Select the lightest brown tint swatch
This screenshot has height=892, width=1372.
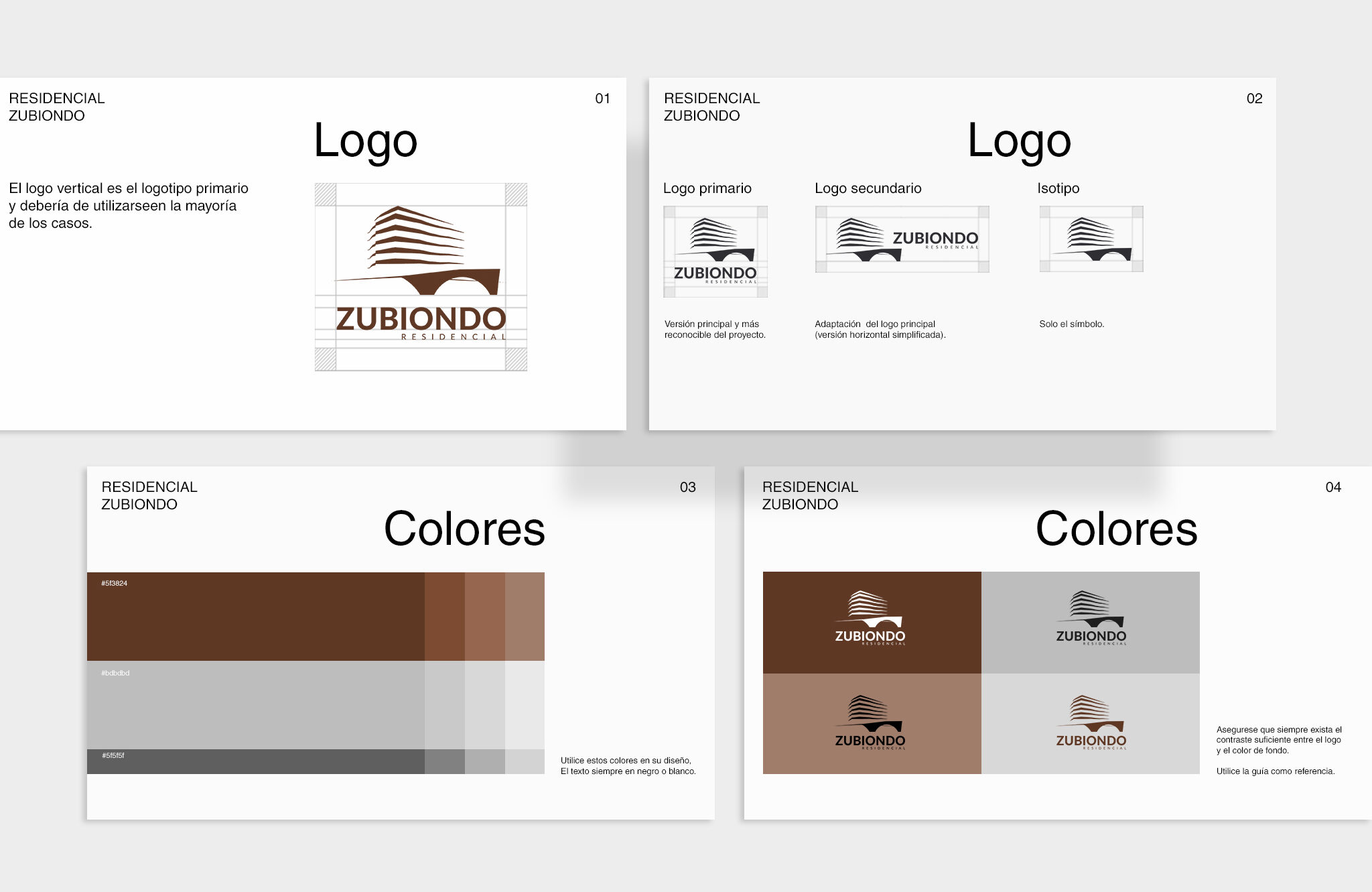tap(525, 617)
